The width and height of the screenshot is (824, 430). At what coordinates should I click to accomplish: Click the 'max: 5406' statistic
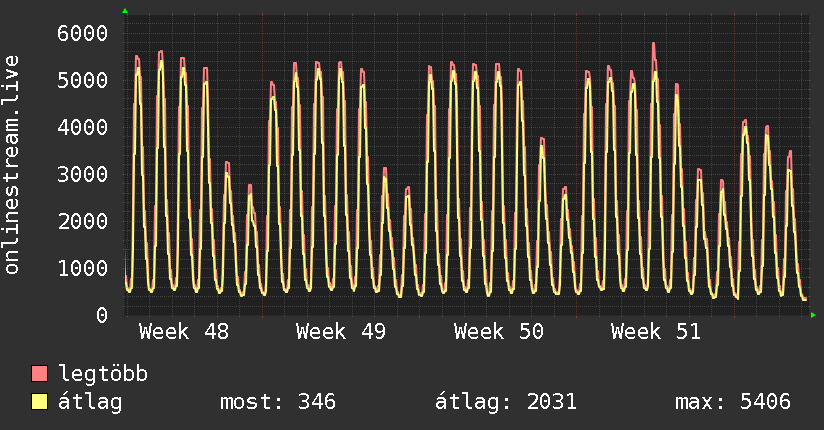[733, 402]
